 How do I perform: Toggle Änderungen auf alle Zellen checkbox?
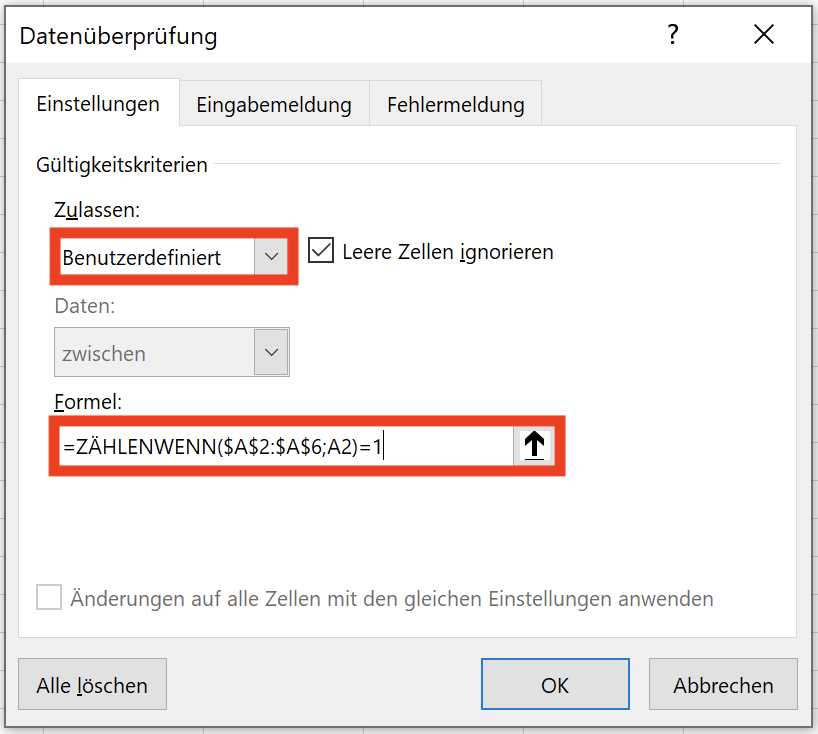coord(49,597)
